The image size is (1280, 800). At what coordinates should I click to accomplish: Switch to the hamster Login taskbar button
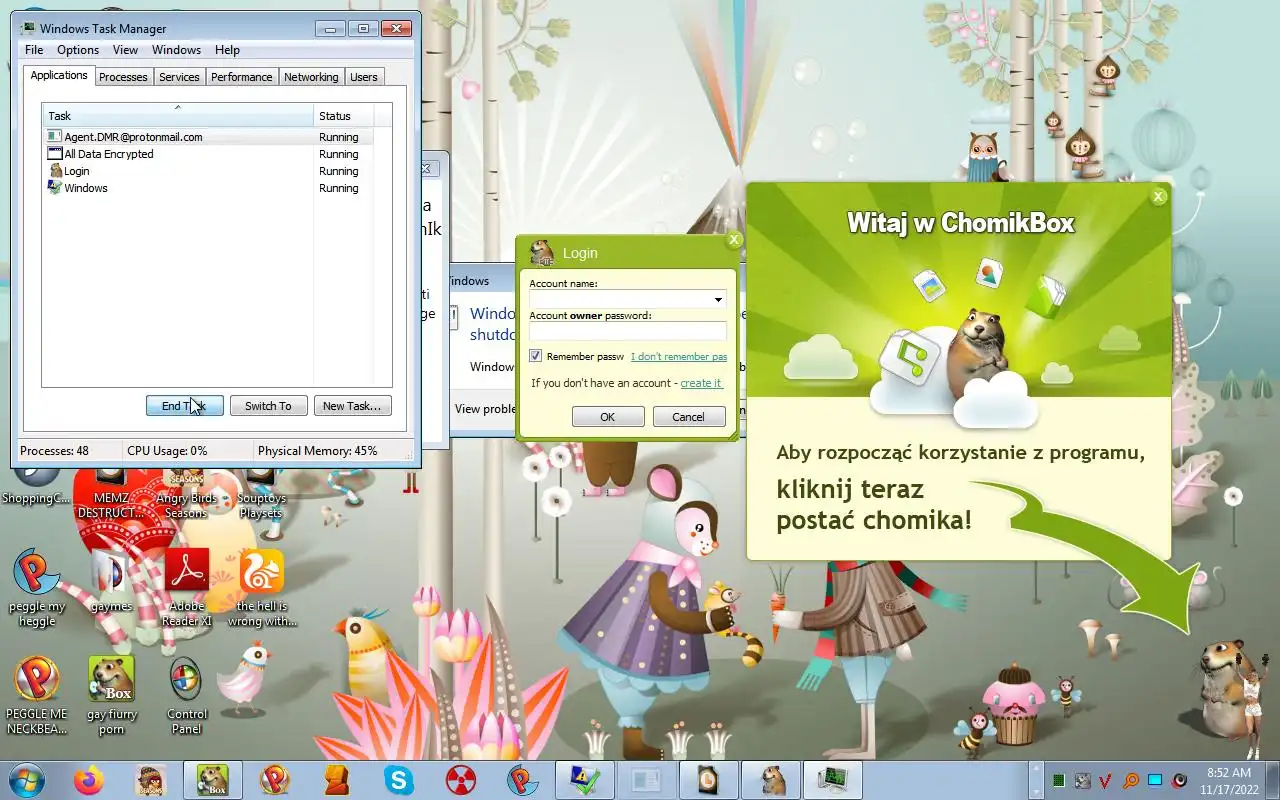click(x=772, y=779)
